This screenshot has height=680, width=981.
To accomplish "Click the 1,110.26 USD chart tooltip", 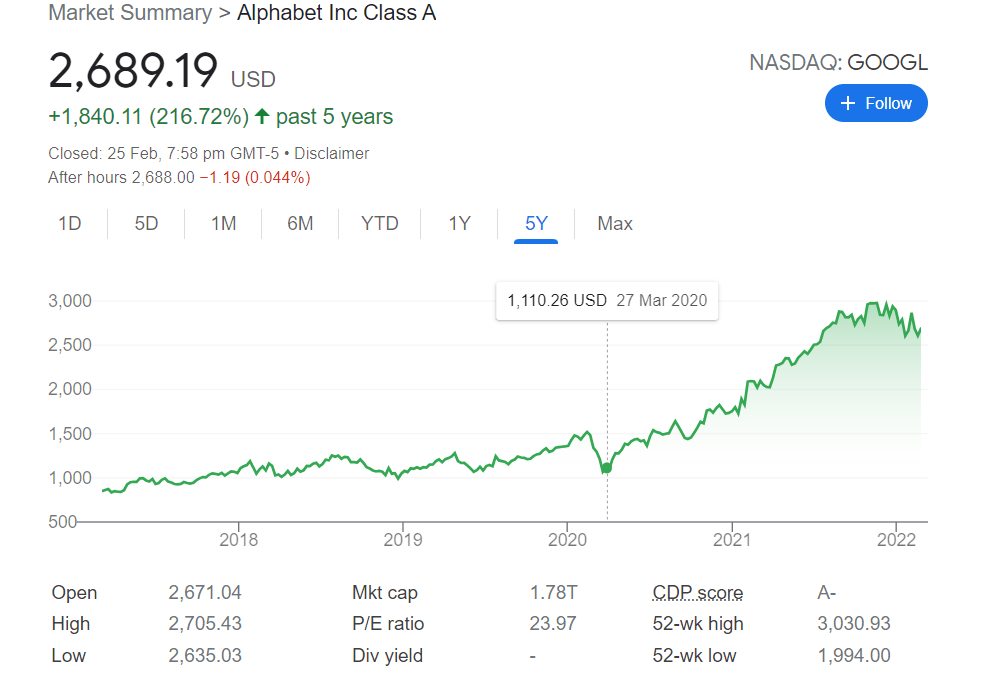I will (x=606, y=300).
